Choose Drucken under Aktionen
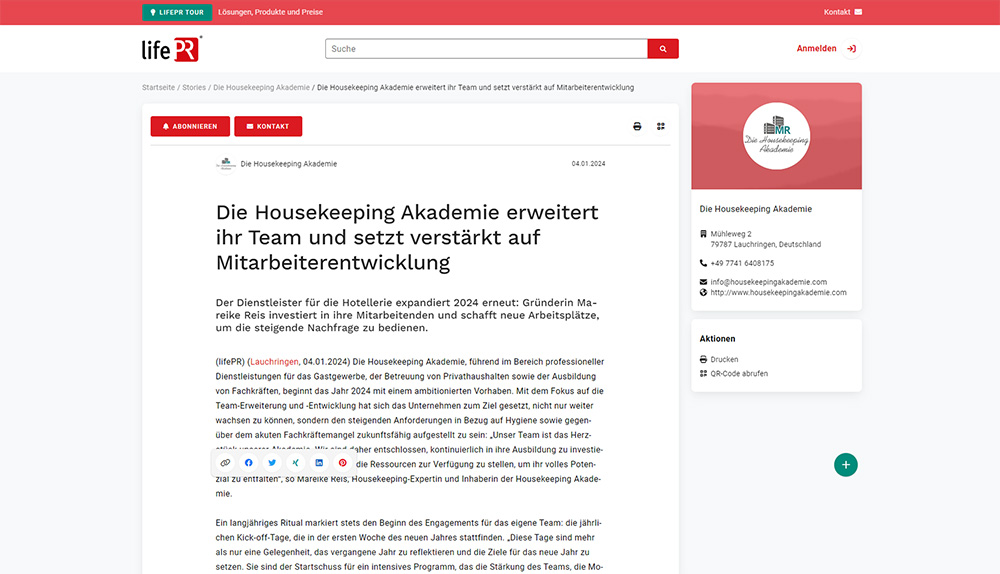This screenshot has height=574, width=1000. tap(724, 360)
